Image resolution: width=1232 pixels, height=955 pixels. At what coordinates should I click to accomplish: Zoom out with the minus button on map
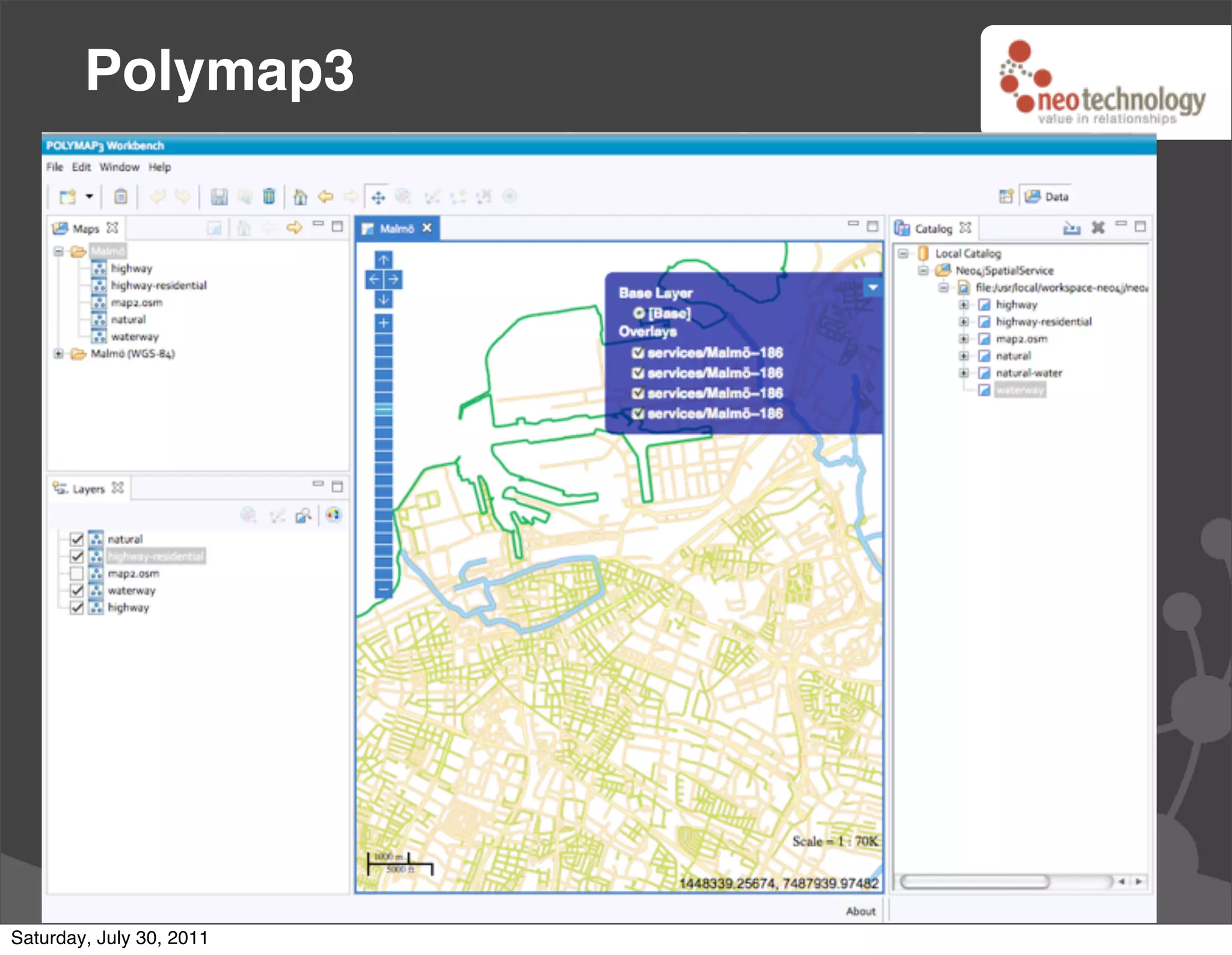pos(384,588)
